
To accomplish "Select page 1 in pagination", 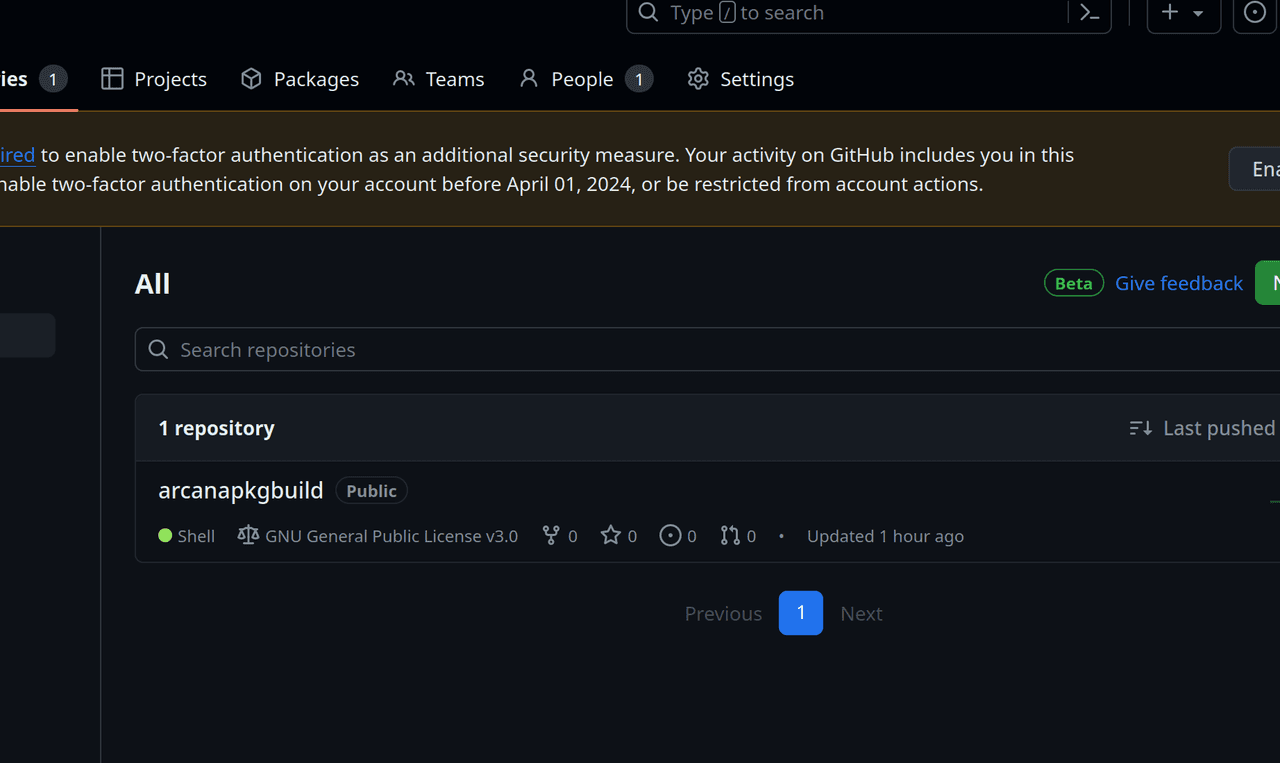I will point(801,613).
